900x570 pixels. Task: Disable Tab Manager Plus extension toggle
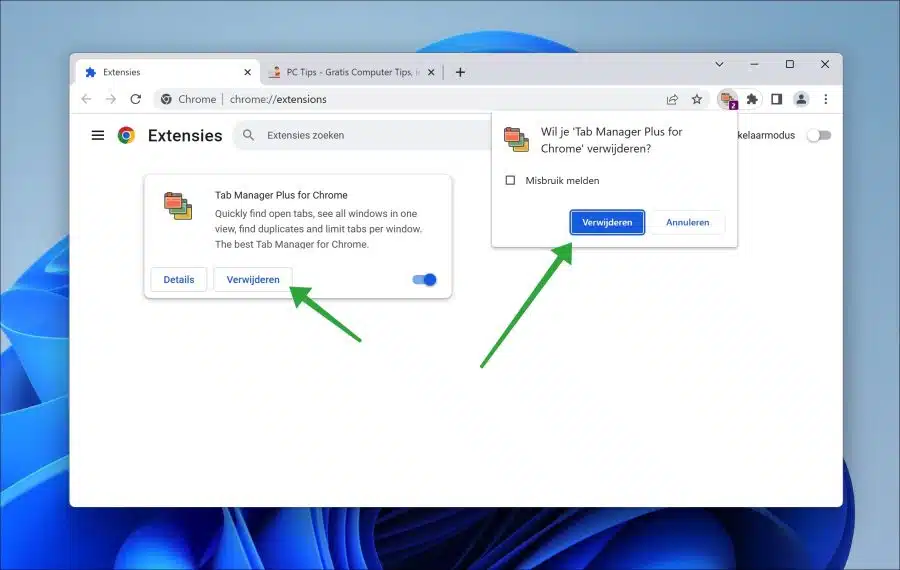click(424, 280)
